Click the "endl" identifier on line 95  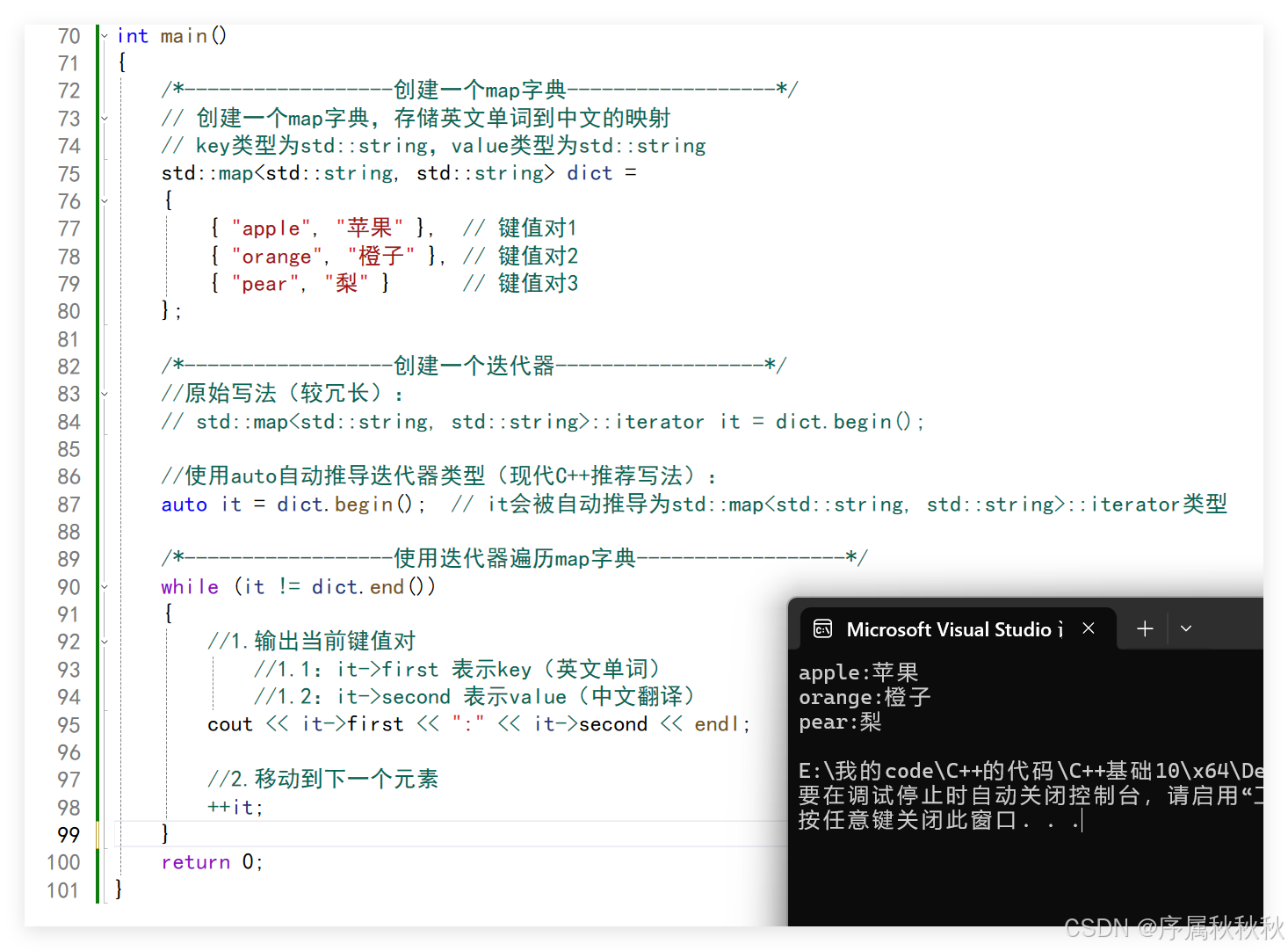(x=718, y=724)
